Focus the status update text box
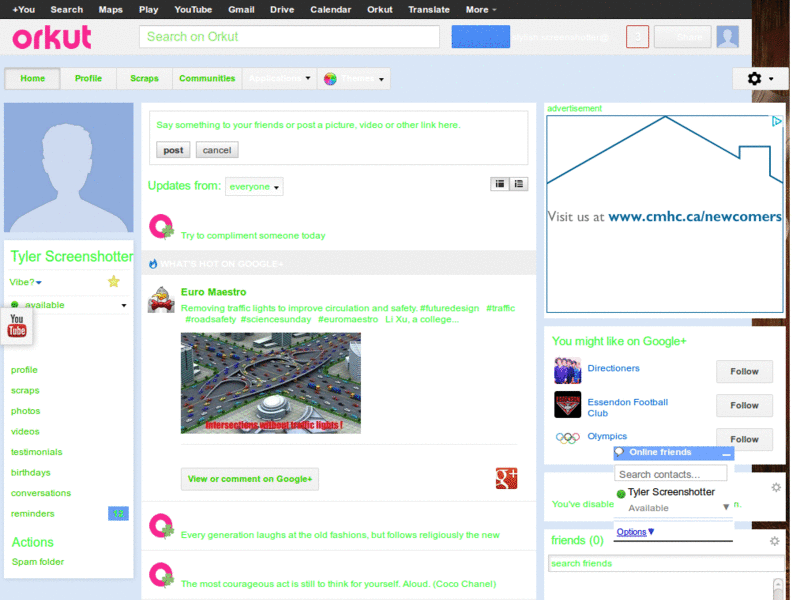Image resolution: width=800 pixels, height=600 pixels. point(338,125)
